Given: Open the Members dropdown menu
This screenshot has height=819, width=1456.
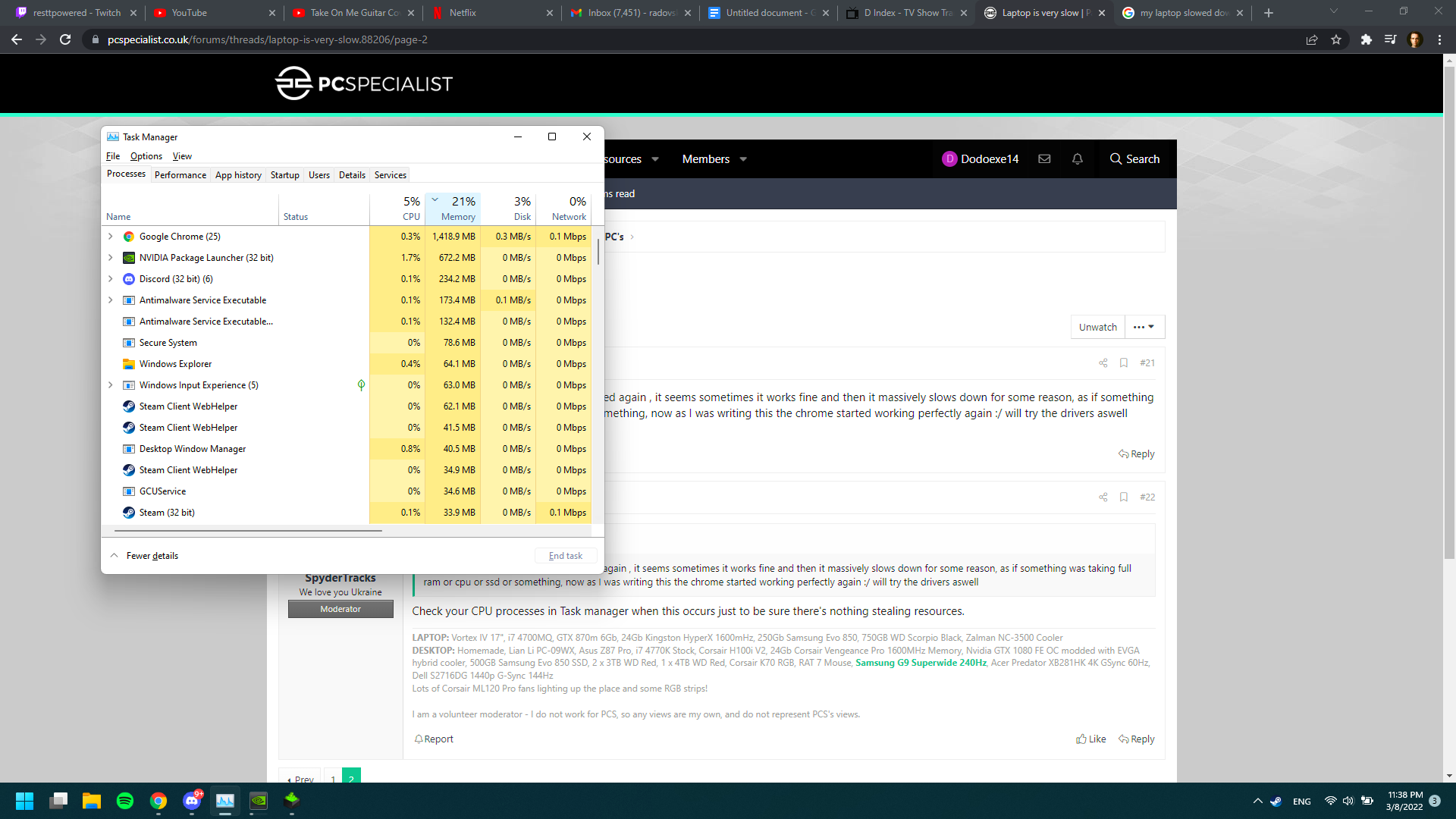Looking at the screenshot, I should tap(714, 159).
